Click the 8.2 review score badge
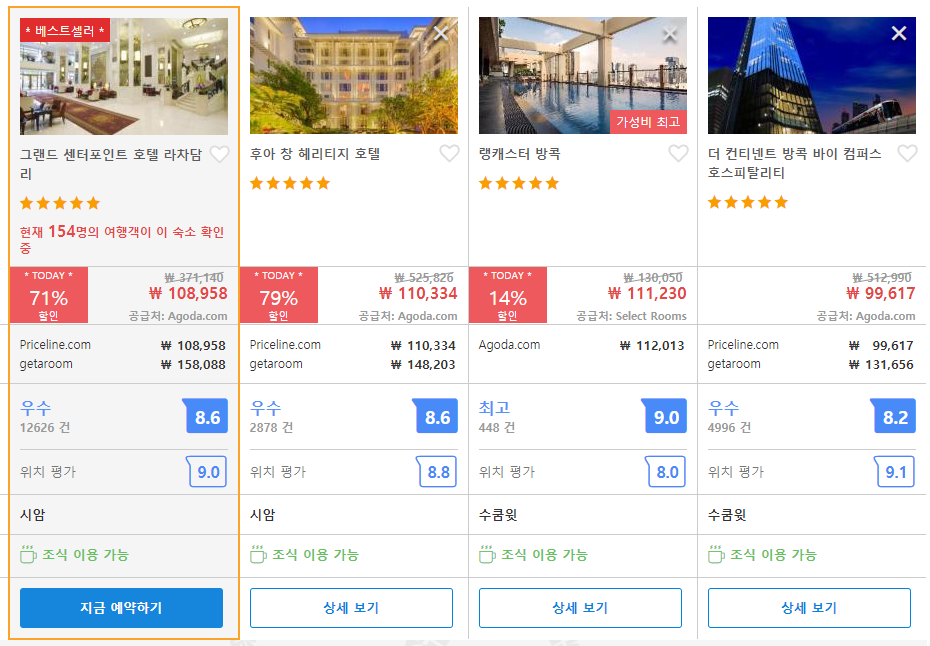The height and width of the screenshot is (646, 930). [894, 416]
